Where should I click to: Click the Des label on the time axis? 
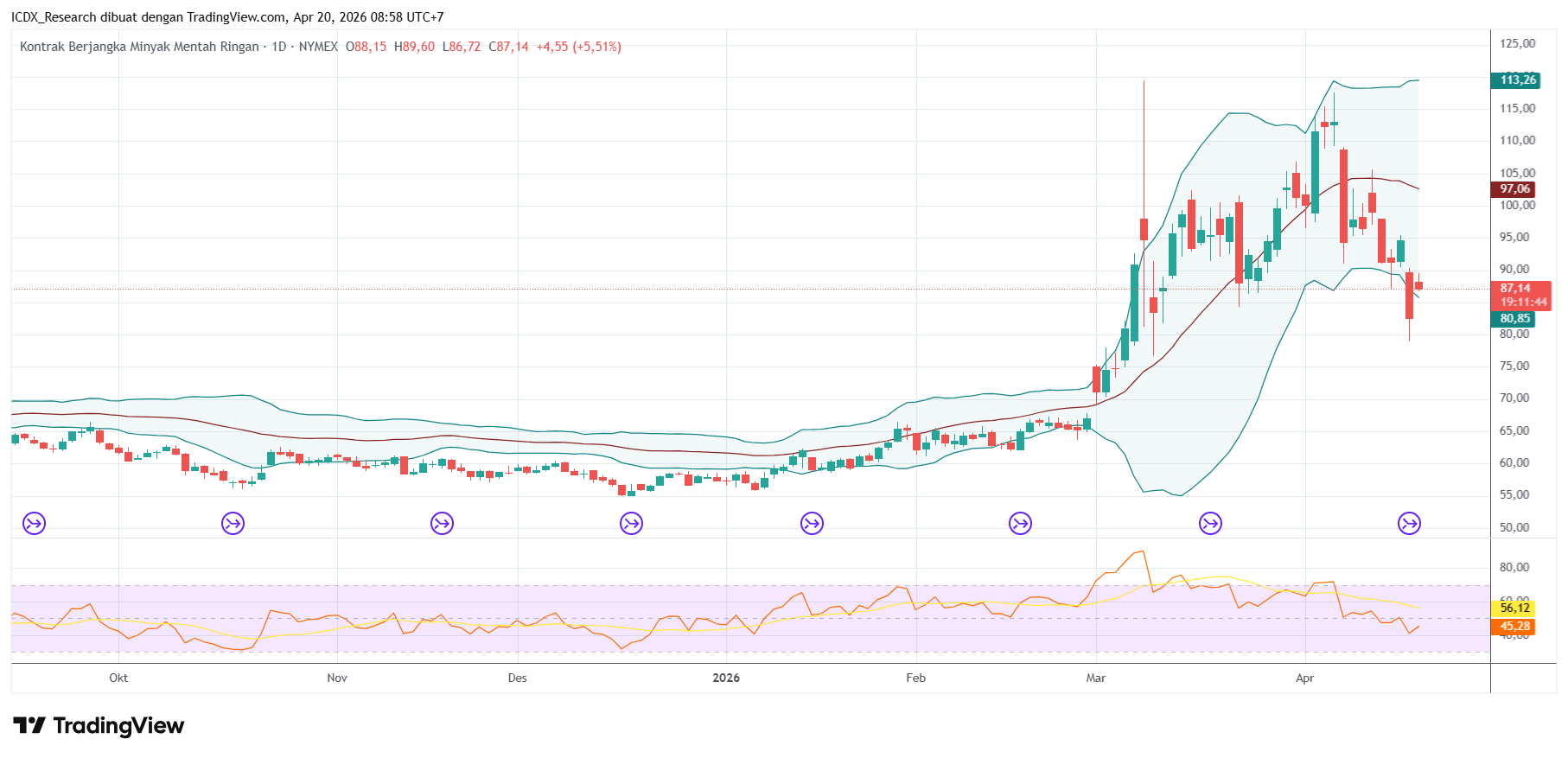click(x=517, y=678)
